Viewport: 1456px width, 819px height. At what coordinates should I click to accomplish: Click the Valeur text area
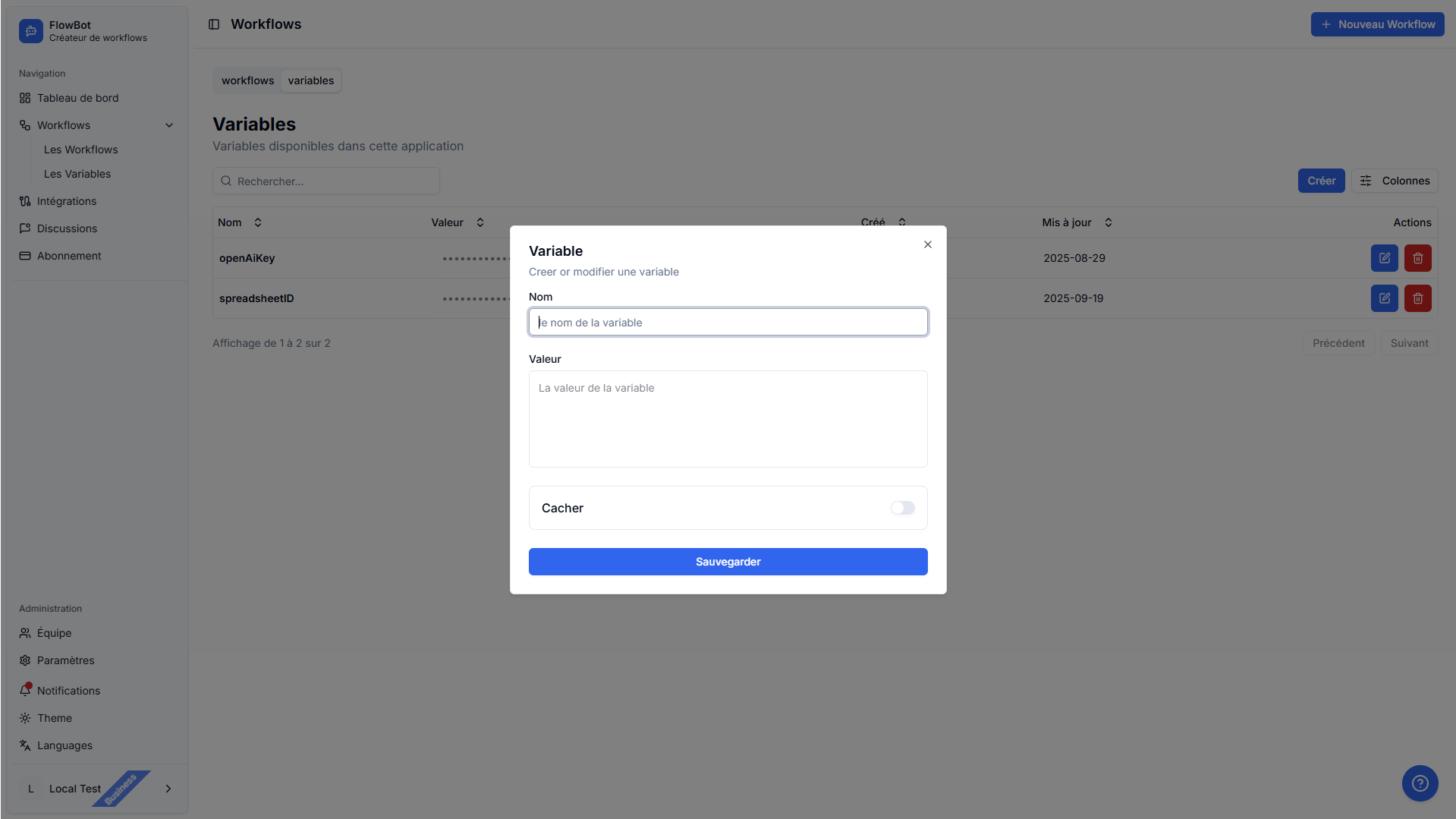click(x=728, y=419)
